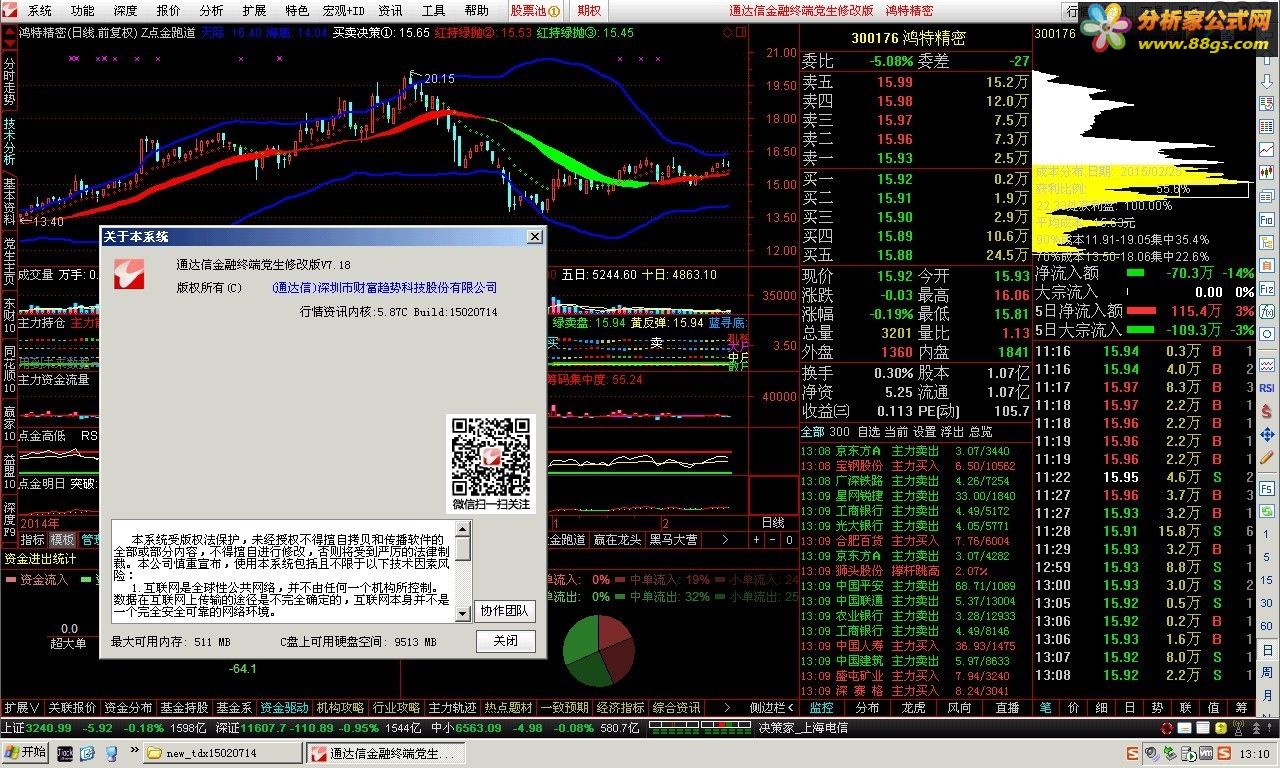Open Windows 开始 start button

click(25, 753)
